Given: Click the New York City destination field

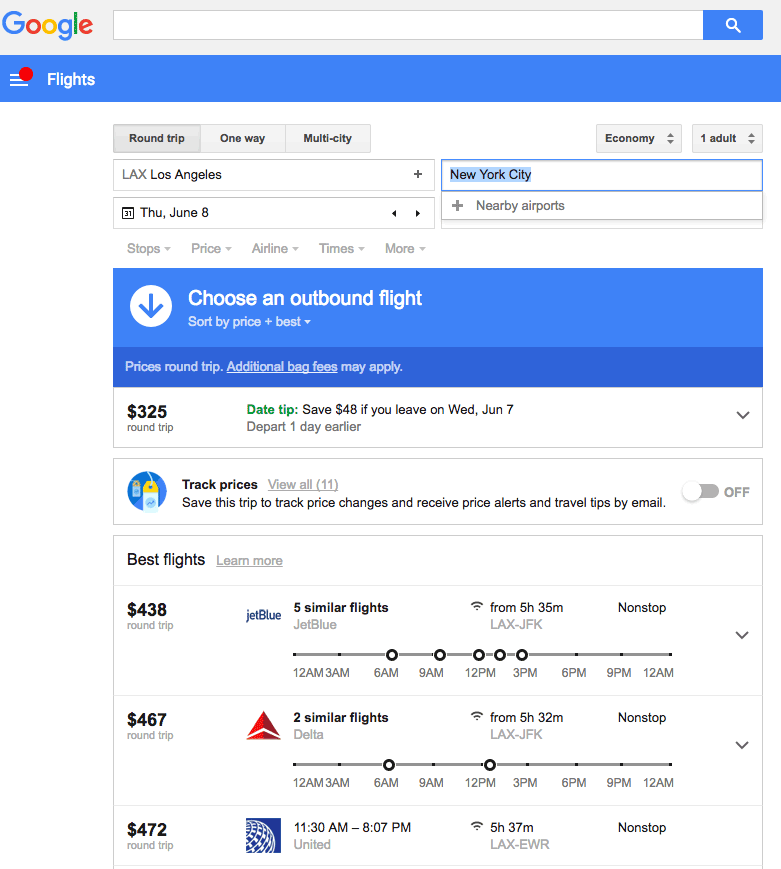Looking at the screenshot, I should click(x=600, y=175).
